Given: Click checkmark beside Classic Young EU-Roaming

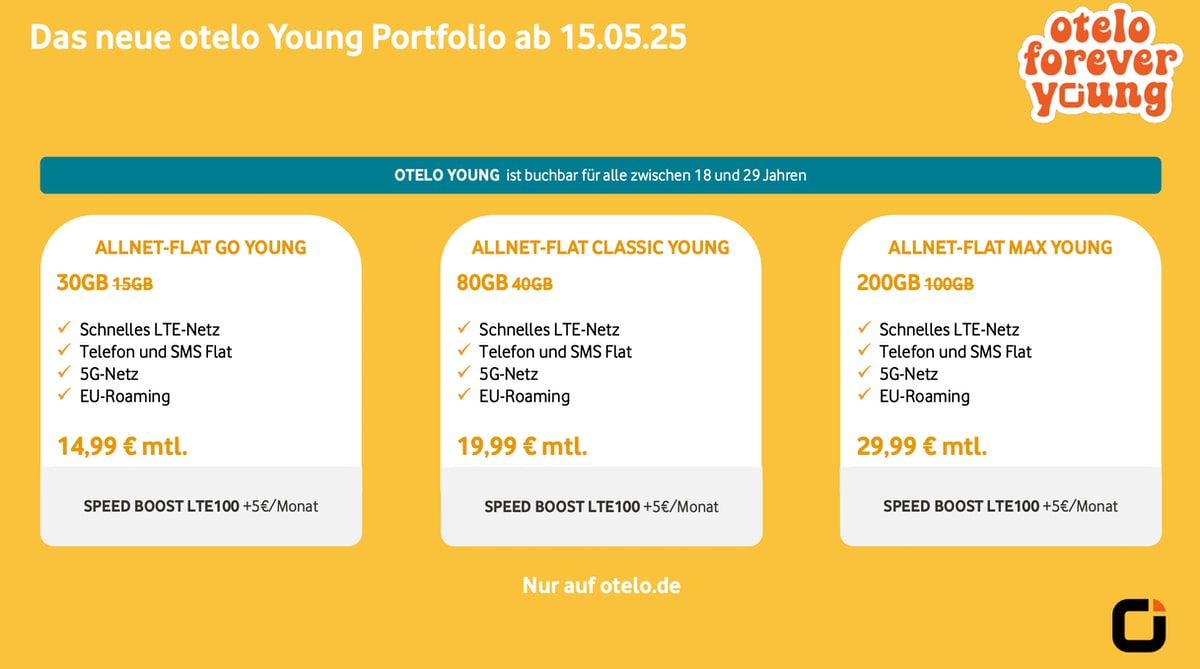Looking at the screenshot, I should (463, 395).
